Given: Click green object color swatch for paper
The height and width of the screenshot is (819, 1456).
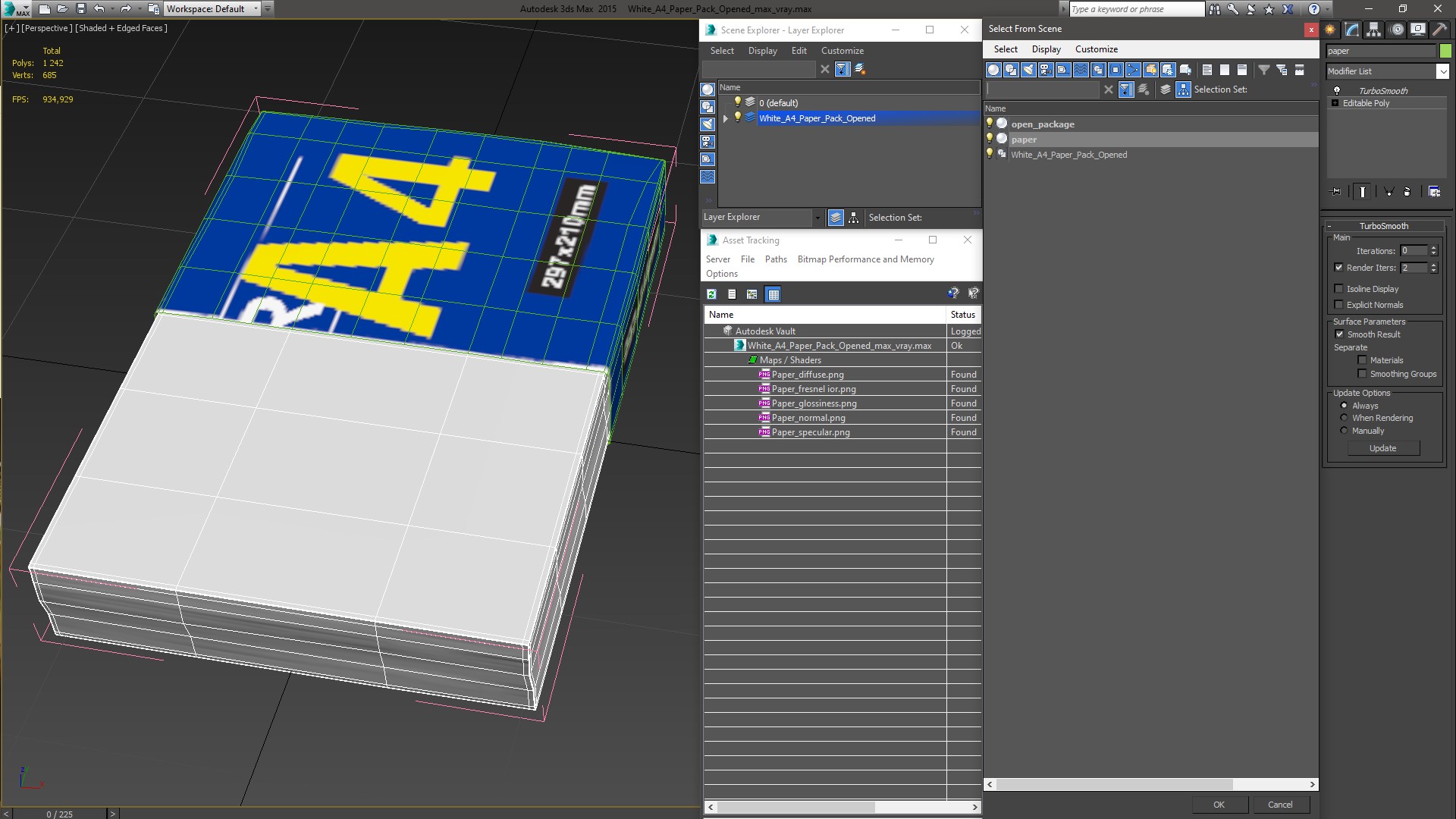Looking at the screenshot, I should (1446, 51).
